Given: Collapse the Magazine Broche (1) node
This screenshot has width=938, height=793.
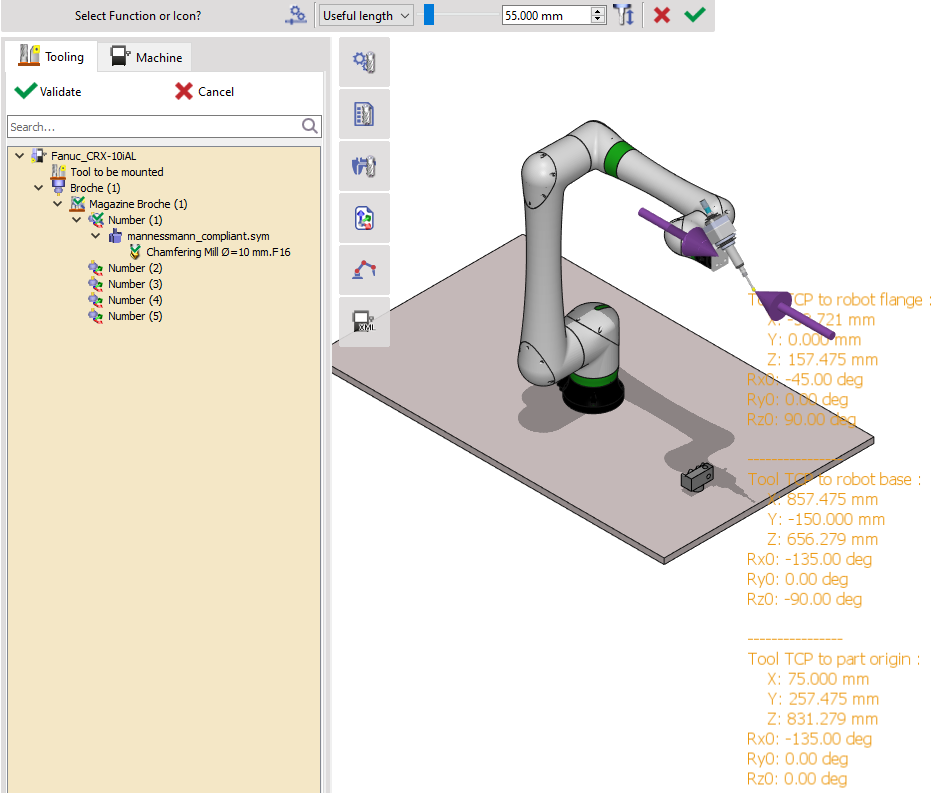Looking at the screenshot, I should tap(58, 204).
